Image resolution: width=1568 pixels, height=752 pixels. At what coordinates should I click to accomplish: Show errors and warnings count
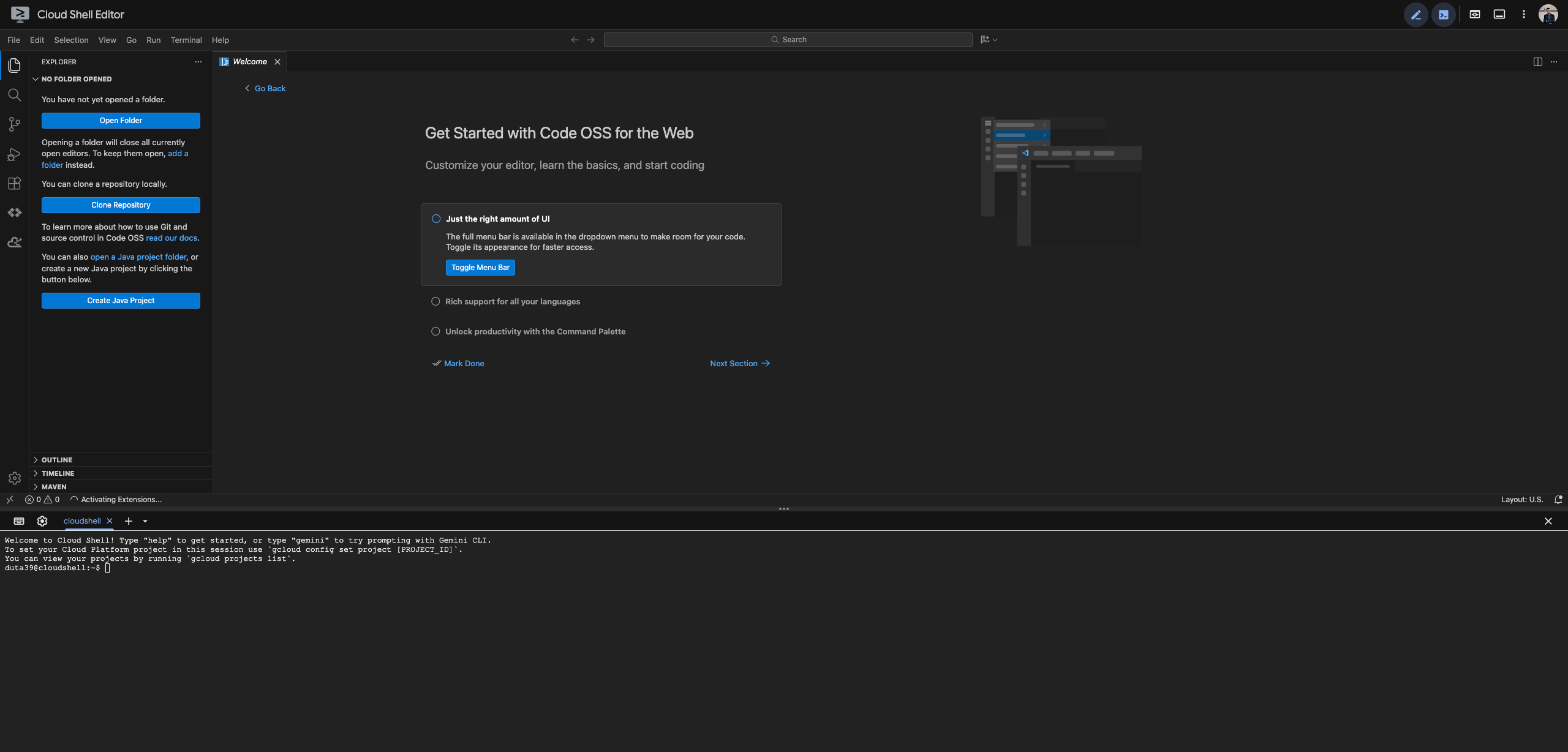tap(42, 500)
